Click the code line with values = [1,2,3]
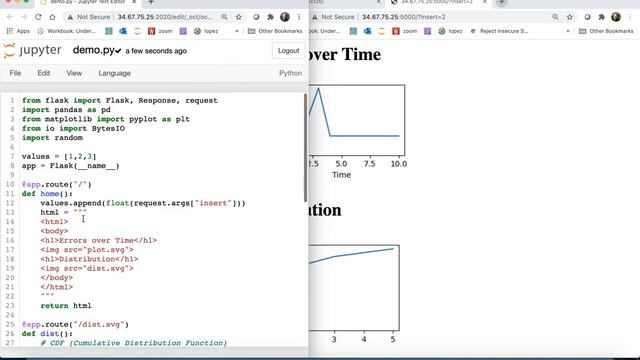 pos(59,156)
